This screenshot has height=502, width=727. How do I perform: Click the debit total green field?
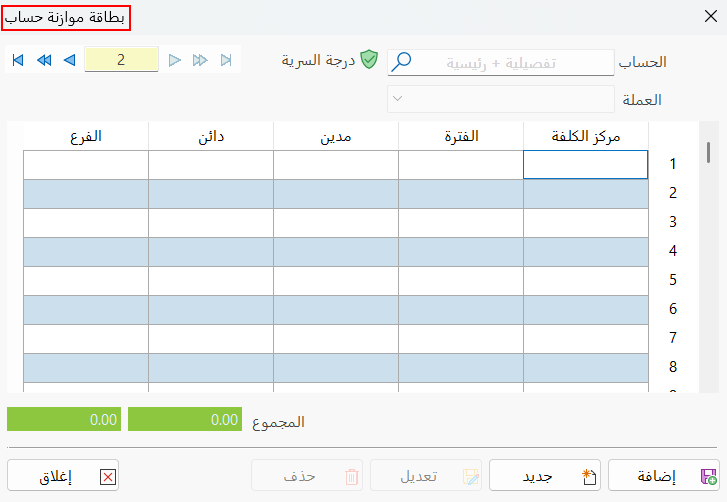(x=185, y=419)
